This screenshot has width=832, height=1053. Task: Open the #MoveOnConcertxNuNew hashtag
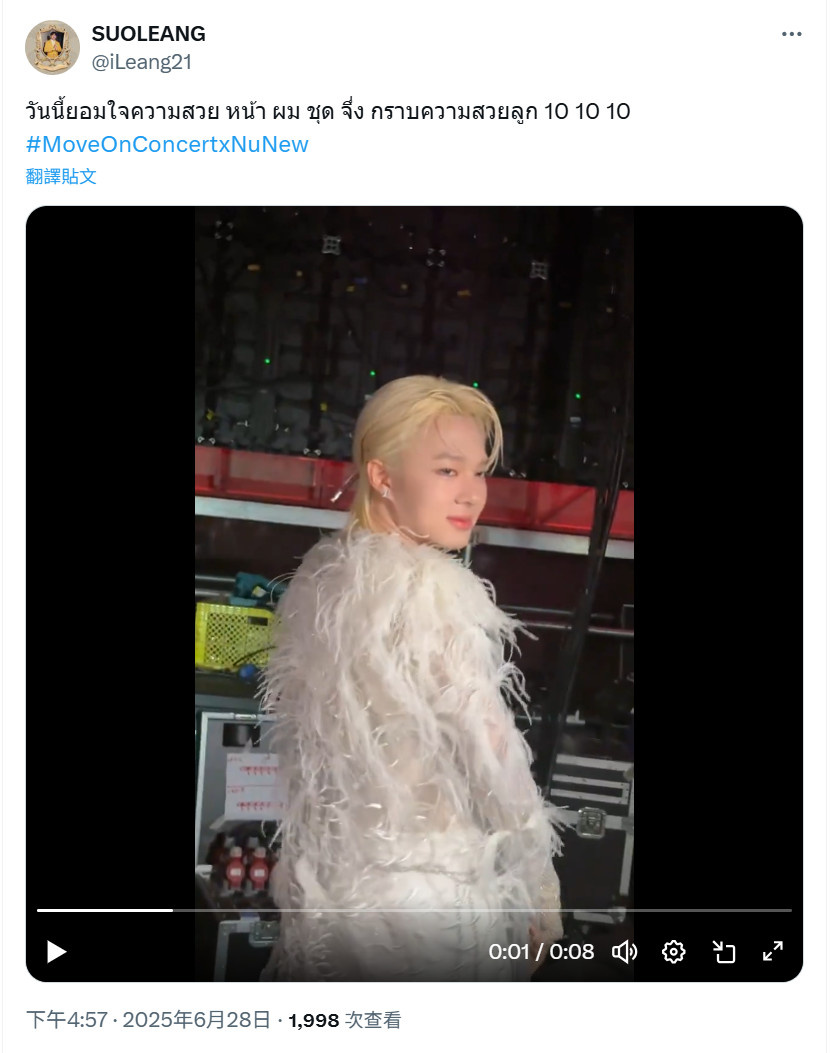[x=167, y=144]
